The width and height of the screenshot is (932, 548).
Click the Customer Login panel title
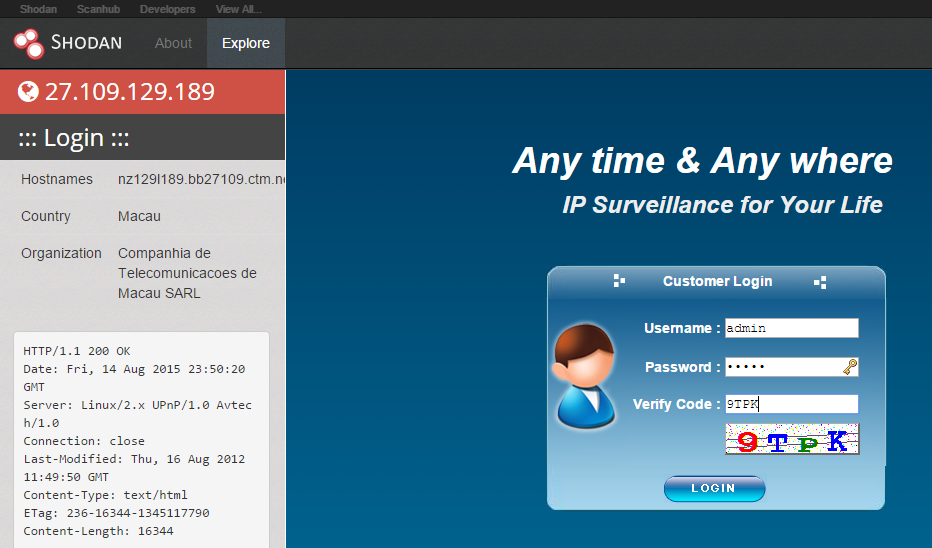pyautogui.click(x=717, y=281)
